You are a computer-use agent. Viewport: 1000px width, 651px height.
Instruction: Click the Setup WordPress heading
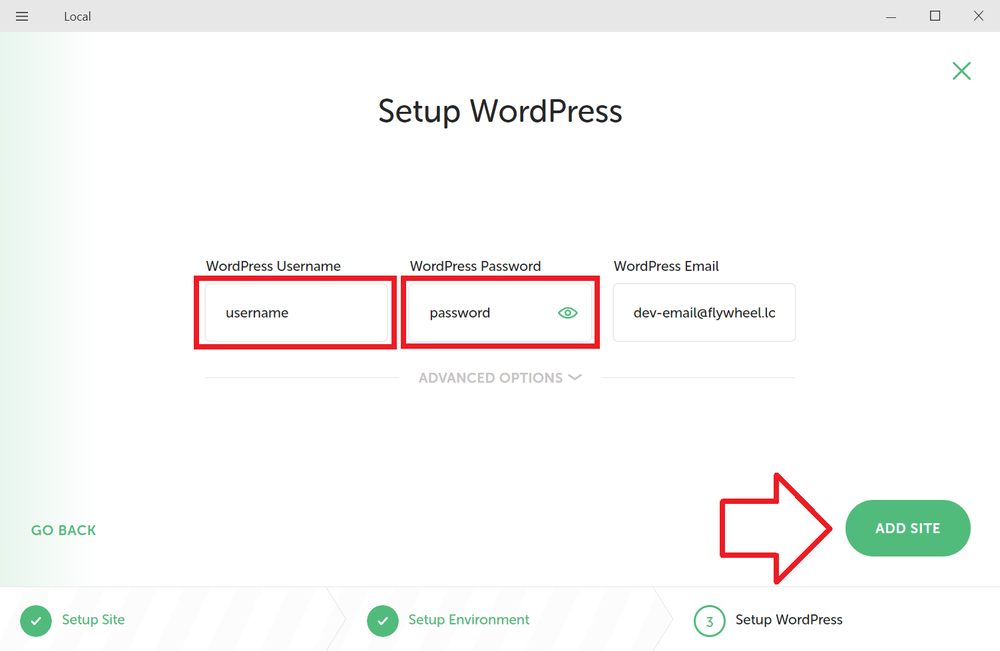pyautogui.click(x=500, y=112)
